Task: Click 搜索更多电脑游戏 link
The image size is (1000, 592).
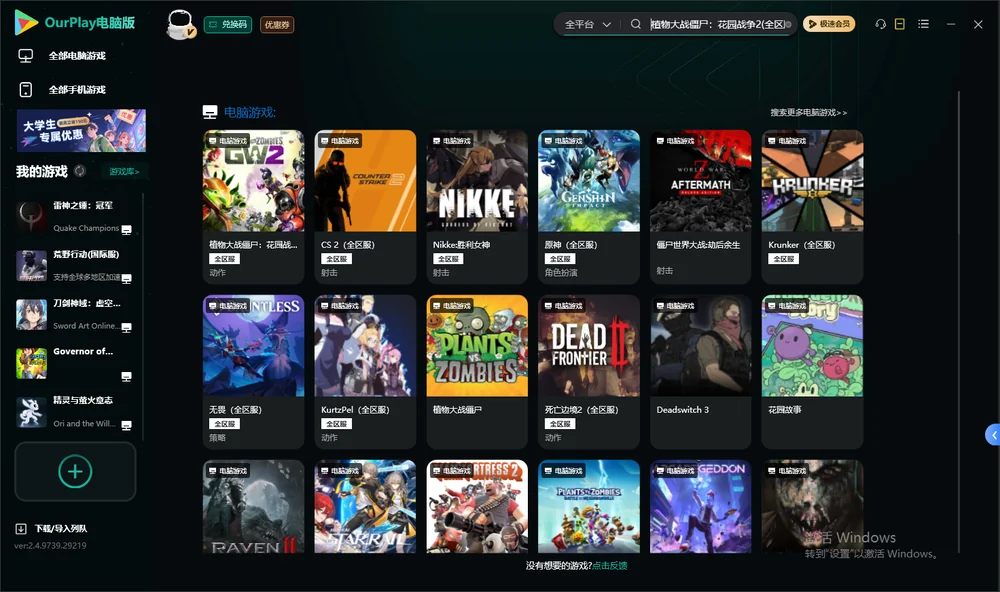Action: (809, 113)
